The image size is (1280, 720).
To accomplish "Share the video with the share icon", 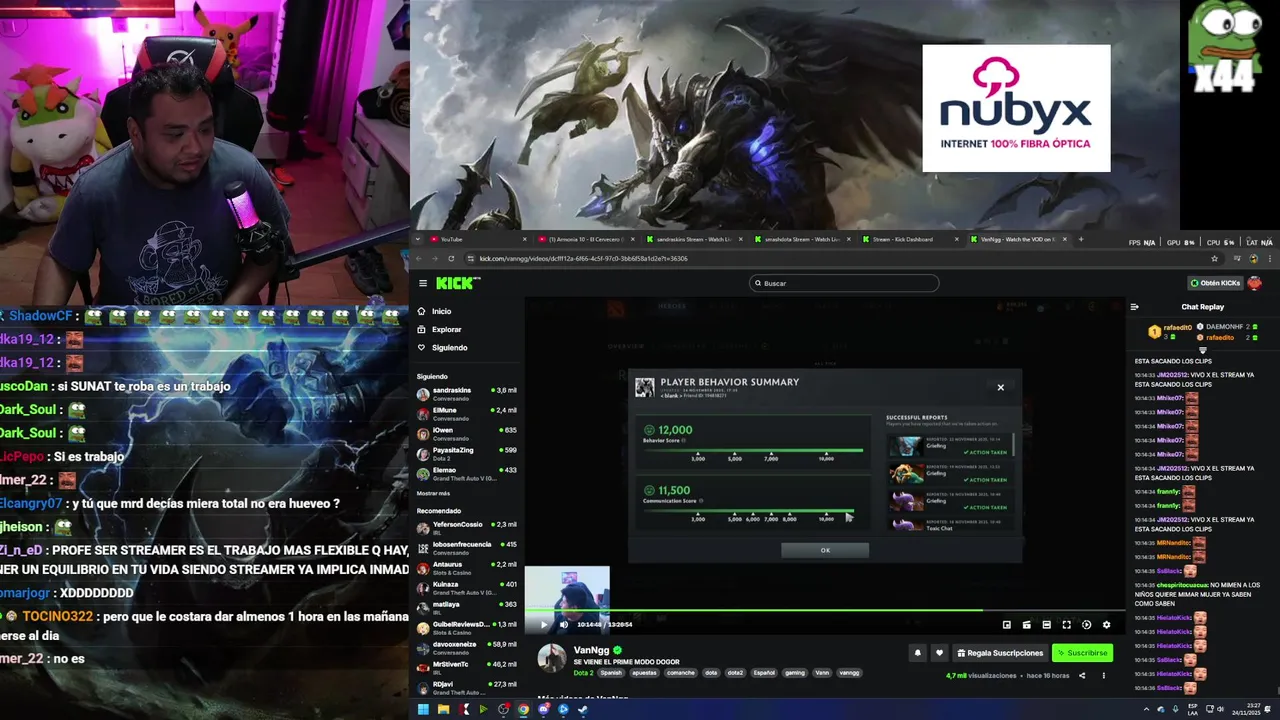I will [1081, 676].
